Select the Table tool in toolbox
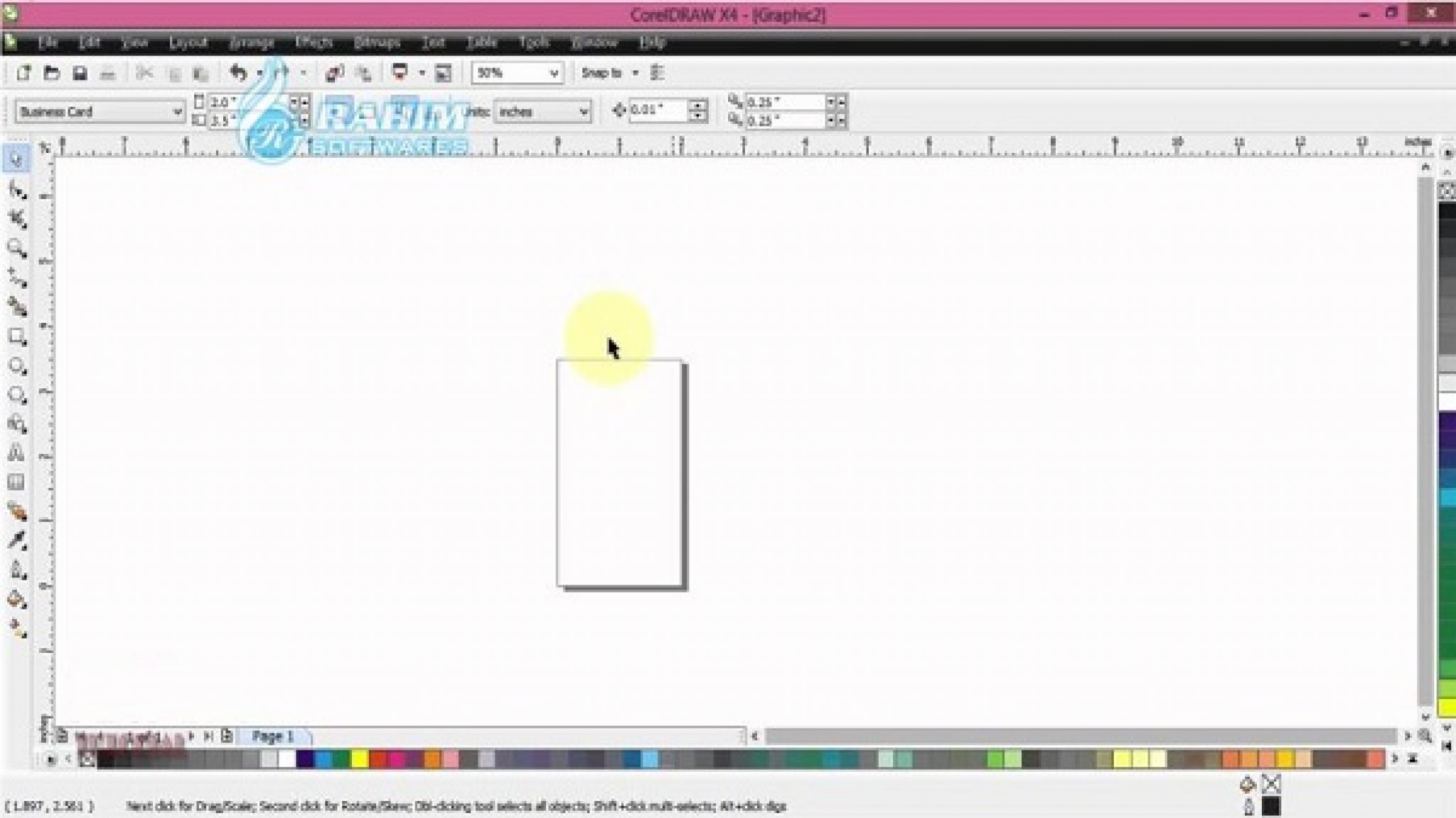This screenshot has width=1456, height=818. [x=16, y=482]
